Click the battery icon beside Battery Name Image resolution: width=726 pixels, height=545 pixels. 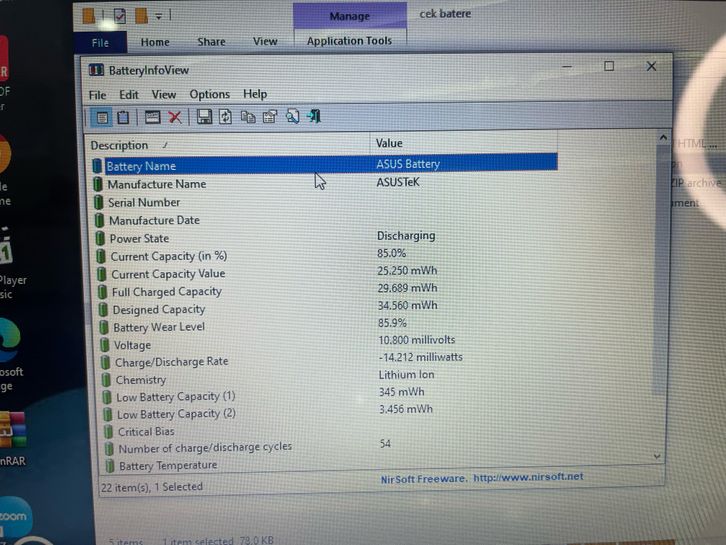(97, 166)
